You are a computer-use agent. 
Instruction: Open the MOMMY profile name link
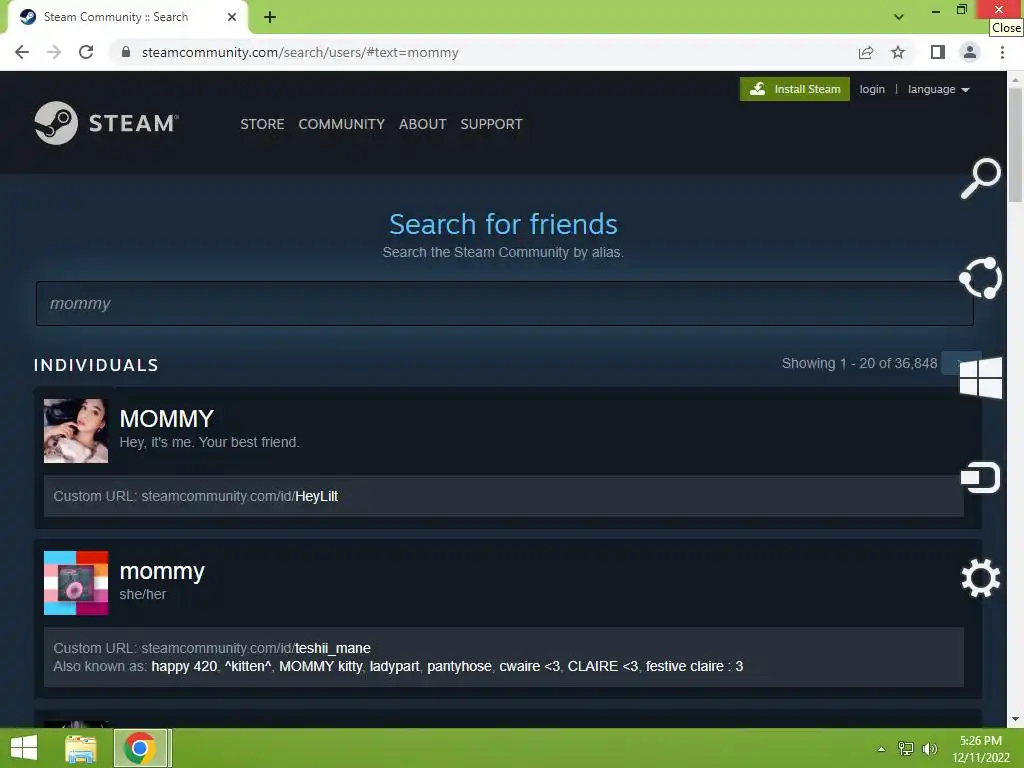167,419
